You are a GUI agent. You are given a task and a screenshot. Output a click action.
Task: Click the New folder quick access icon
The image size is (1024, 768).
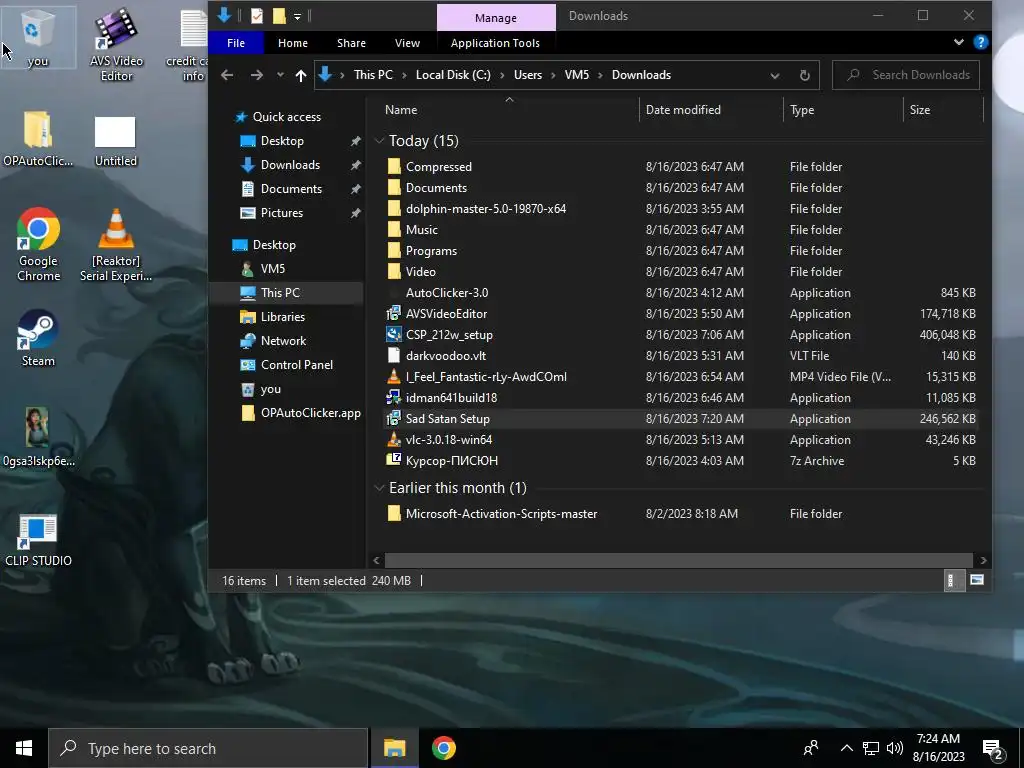279,15
